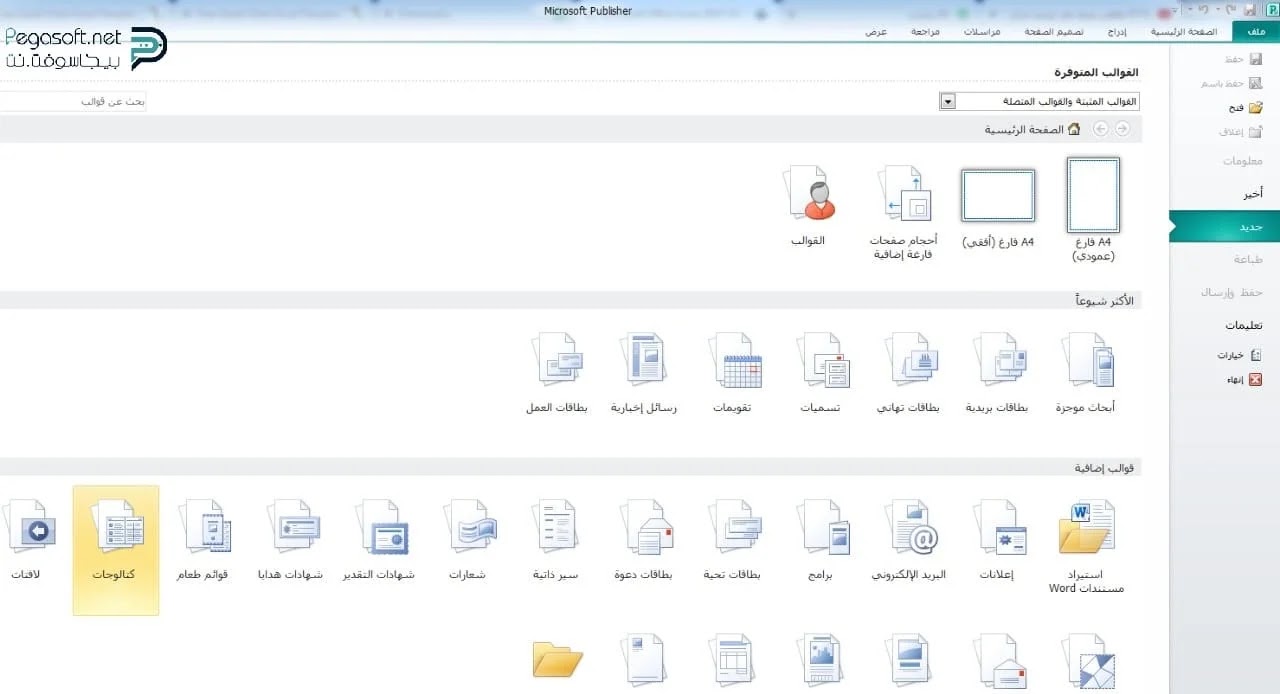Select the A4 فارغ (عمودي) blank portrait template
Viewport: 1280px width, 694px height.
point(1092,210)
